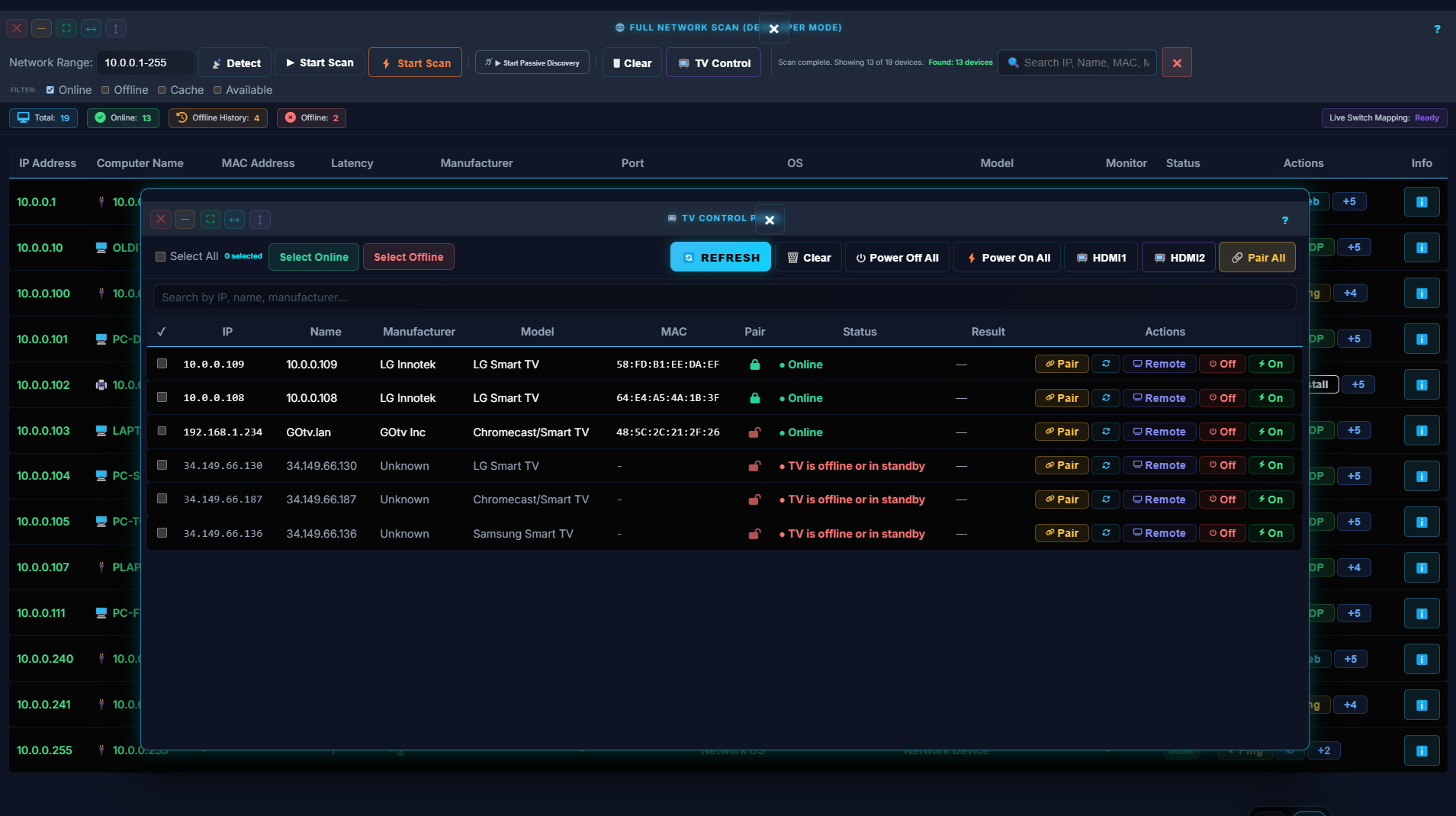The image size is (1456, 816).
Task: Click horizontal expand icon in main window titlebar
Action: (x=91, y=29)
